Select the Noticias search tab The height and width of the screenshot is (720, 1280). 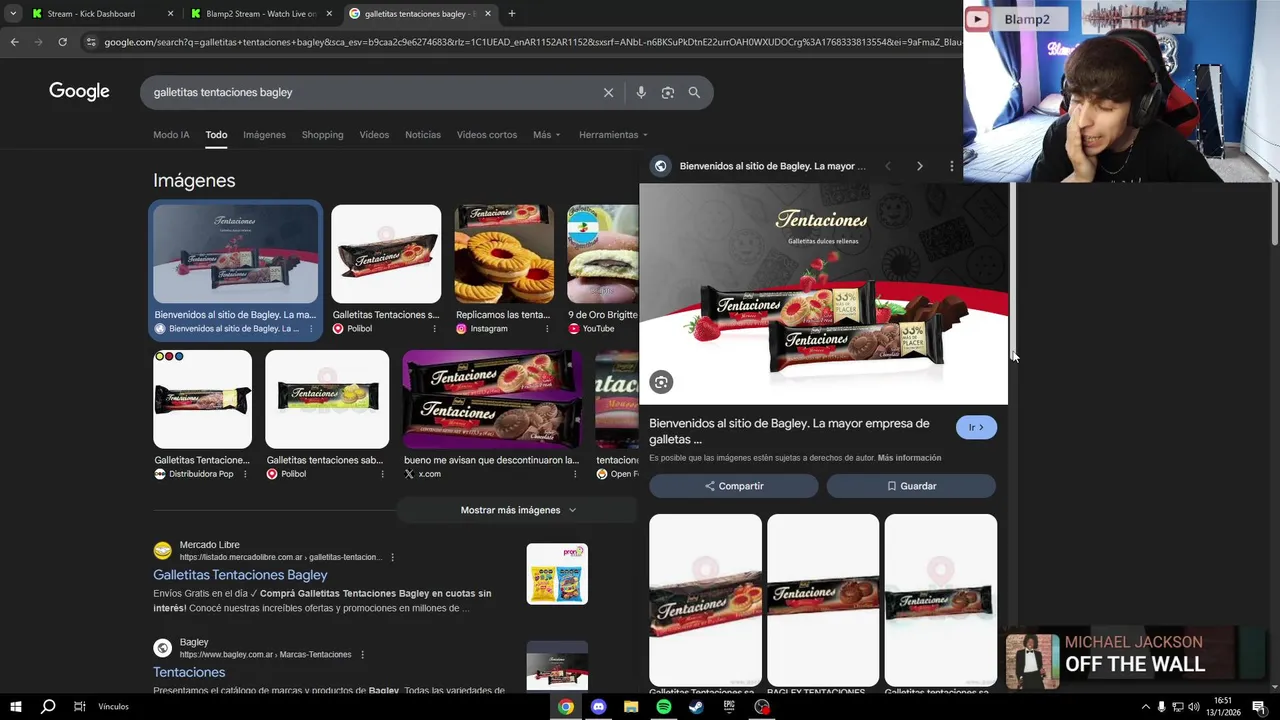(422, 135)
